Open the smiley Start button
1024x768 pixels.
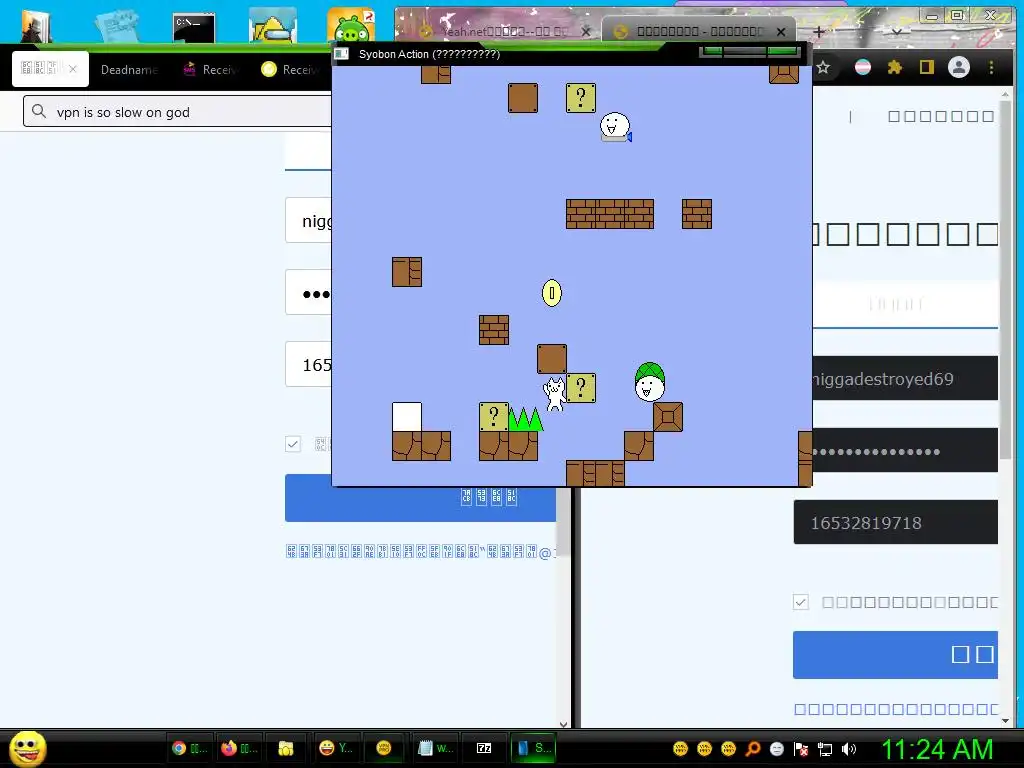click(27, 748)
